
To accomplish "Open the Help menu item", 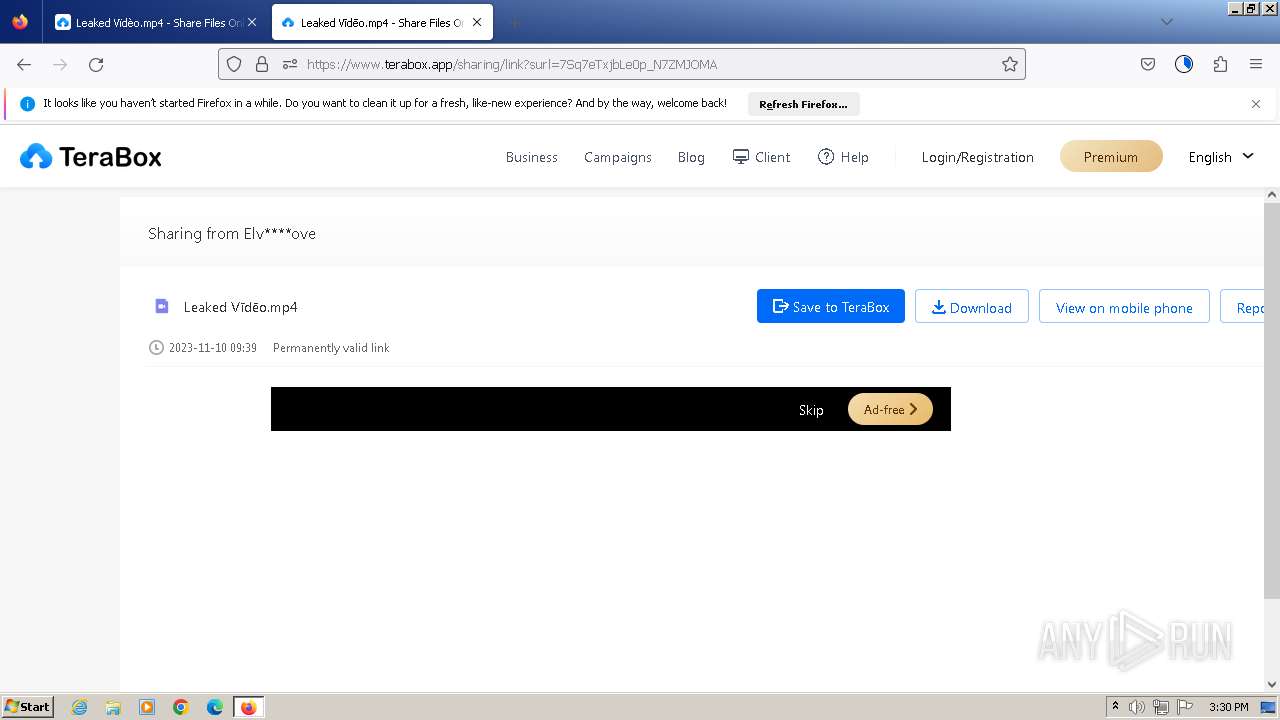I will [x=843, y=157].
